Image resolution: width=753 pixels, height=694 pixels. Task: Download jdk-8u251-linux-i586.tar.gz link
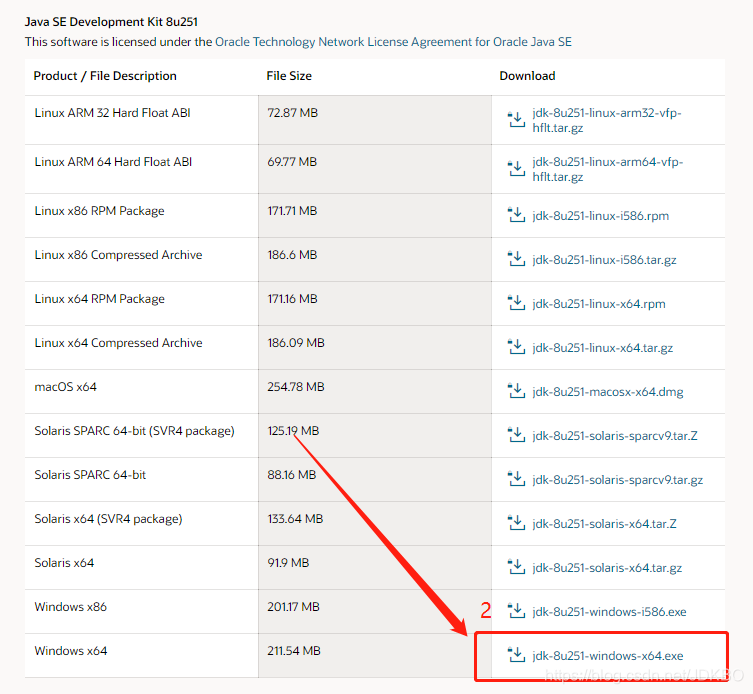click(x=604, y=260)
